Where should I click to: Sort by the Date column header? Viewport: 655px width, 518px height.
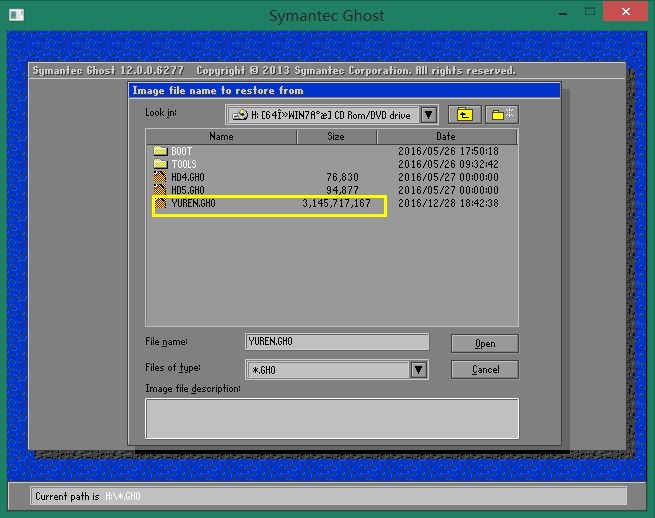click(447, 137)
